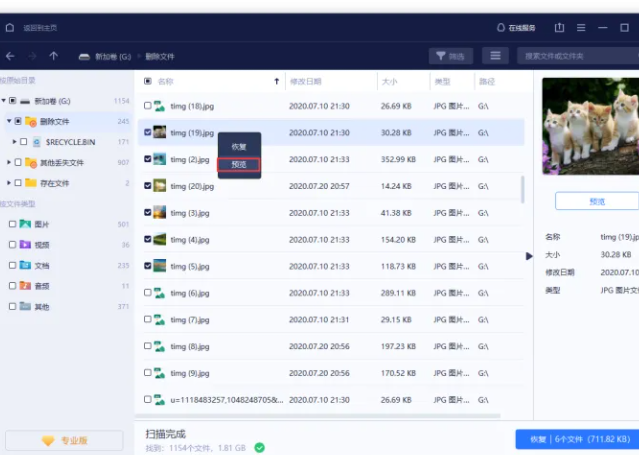Screen dimensions: 639x455
Task: Tick the checkbox for timg (18).jpg
Action: tap(148, 105)
